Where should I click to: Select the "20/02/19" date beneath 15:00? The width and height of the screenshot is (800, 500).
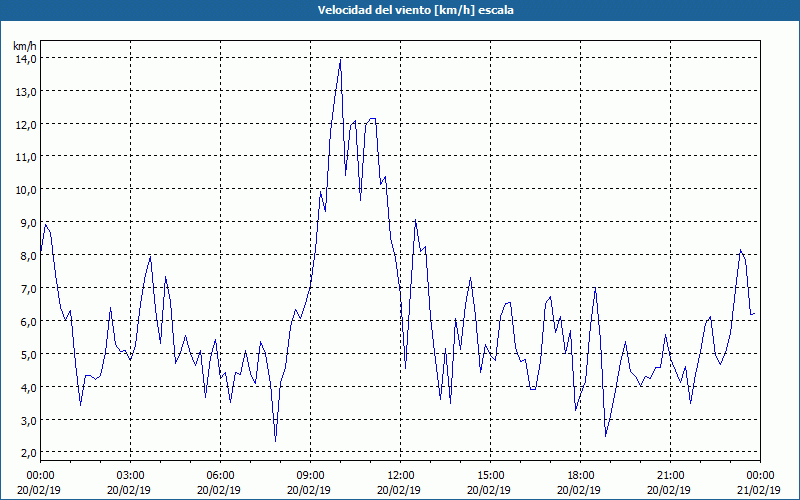(490, 490)
